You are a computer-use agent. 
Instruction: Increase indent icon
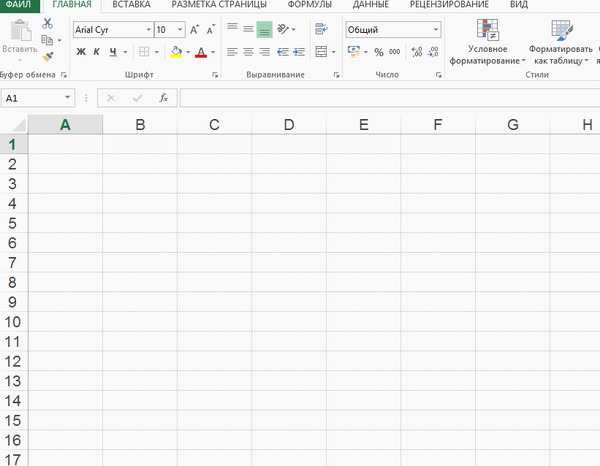tap(299, 52)
